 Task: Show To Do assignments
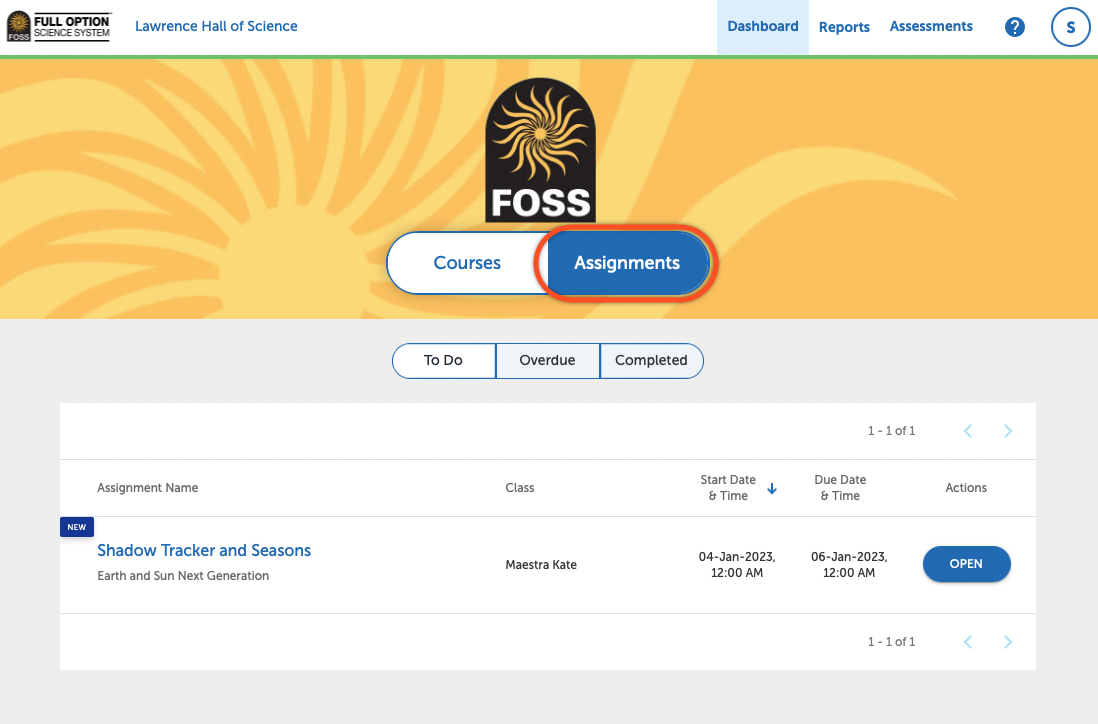coord(443,360)
